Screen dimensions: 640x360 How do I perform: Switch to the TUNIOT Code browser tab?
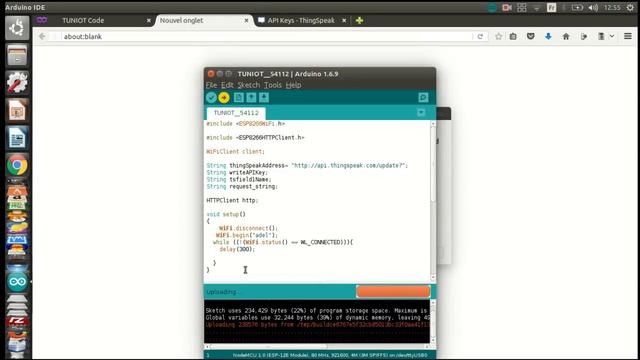click(83, 20)
